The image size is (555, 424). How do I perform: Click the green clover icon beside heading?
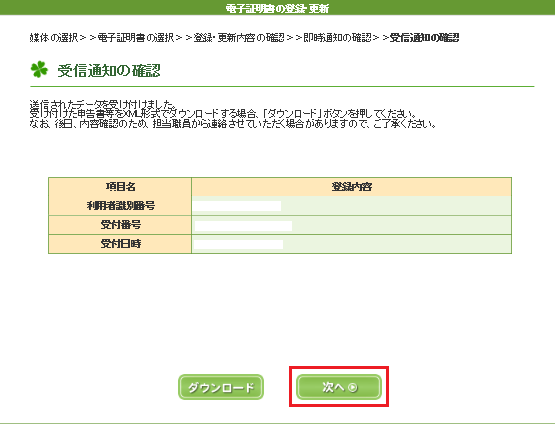[39, 69]
